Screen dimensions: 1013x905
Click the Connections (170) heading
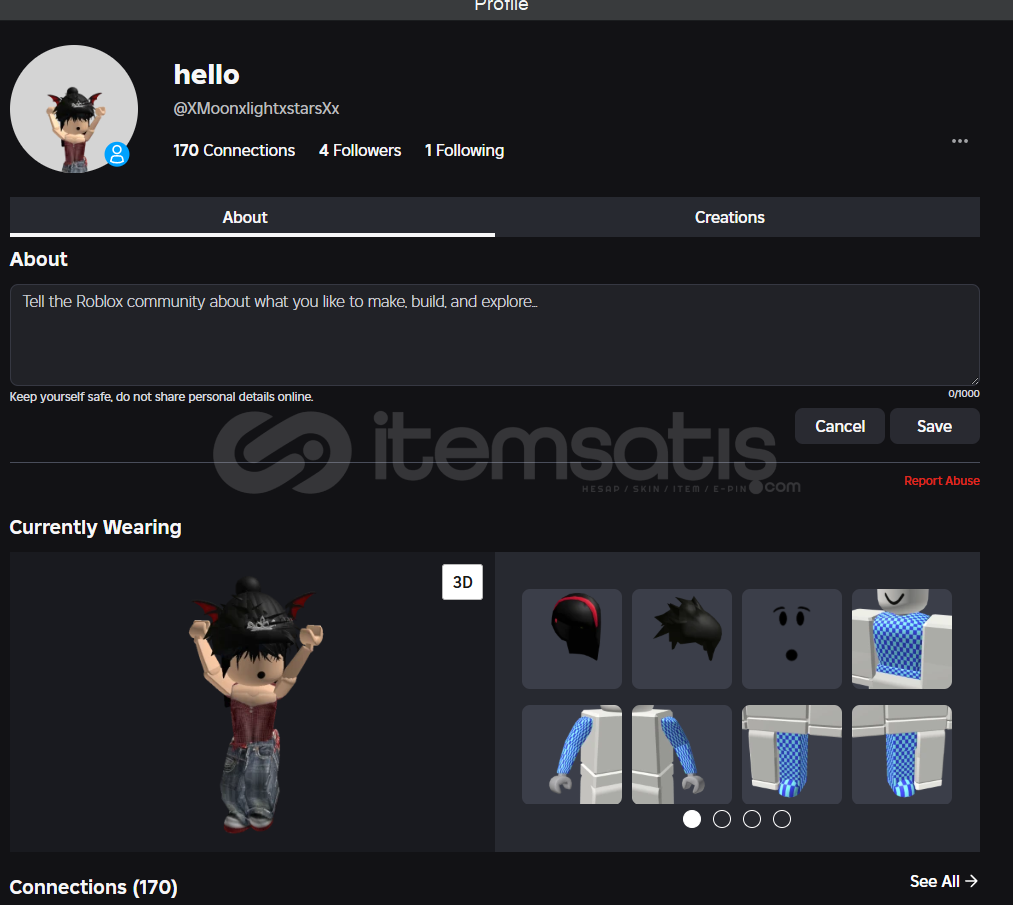coord(94,887)
